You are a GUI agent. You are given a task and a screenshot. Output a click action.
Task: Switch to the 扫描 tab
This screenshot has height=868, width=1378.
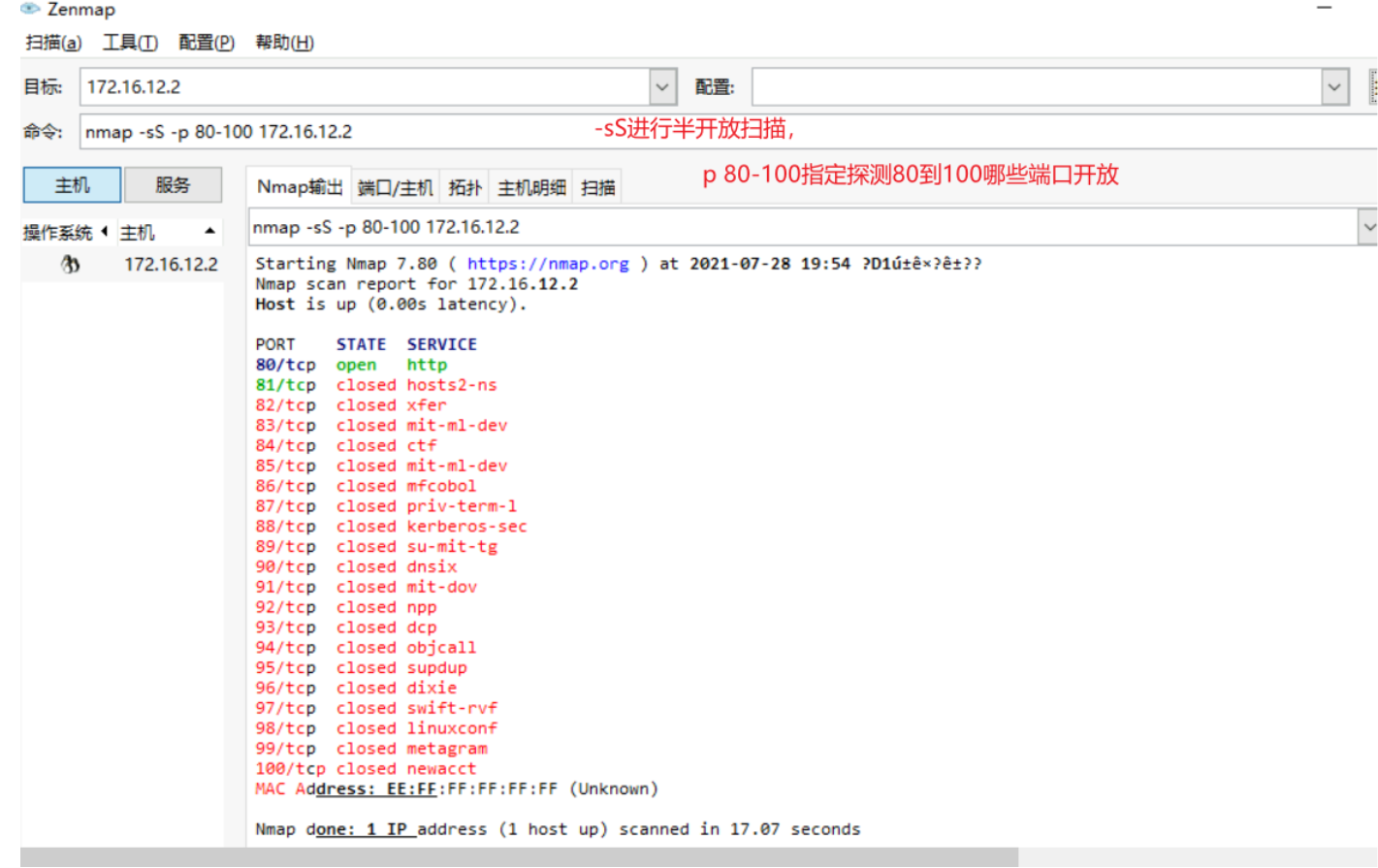pos(597,188)
